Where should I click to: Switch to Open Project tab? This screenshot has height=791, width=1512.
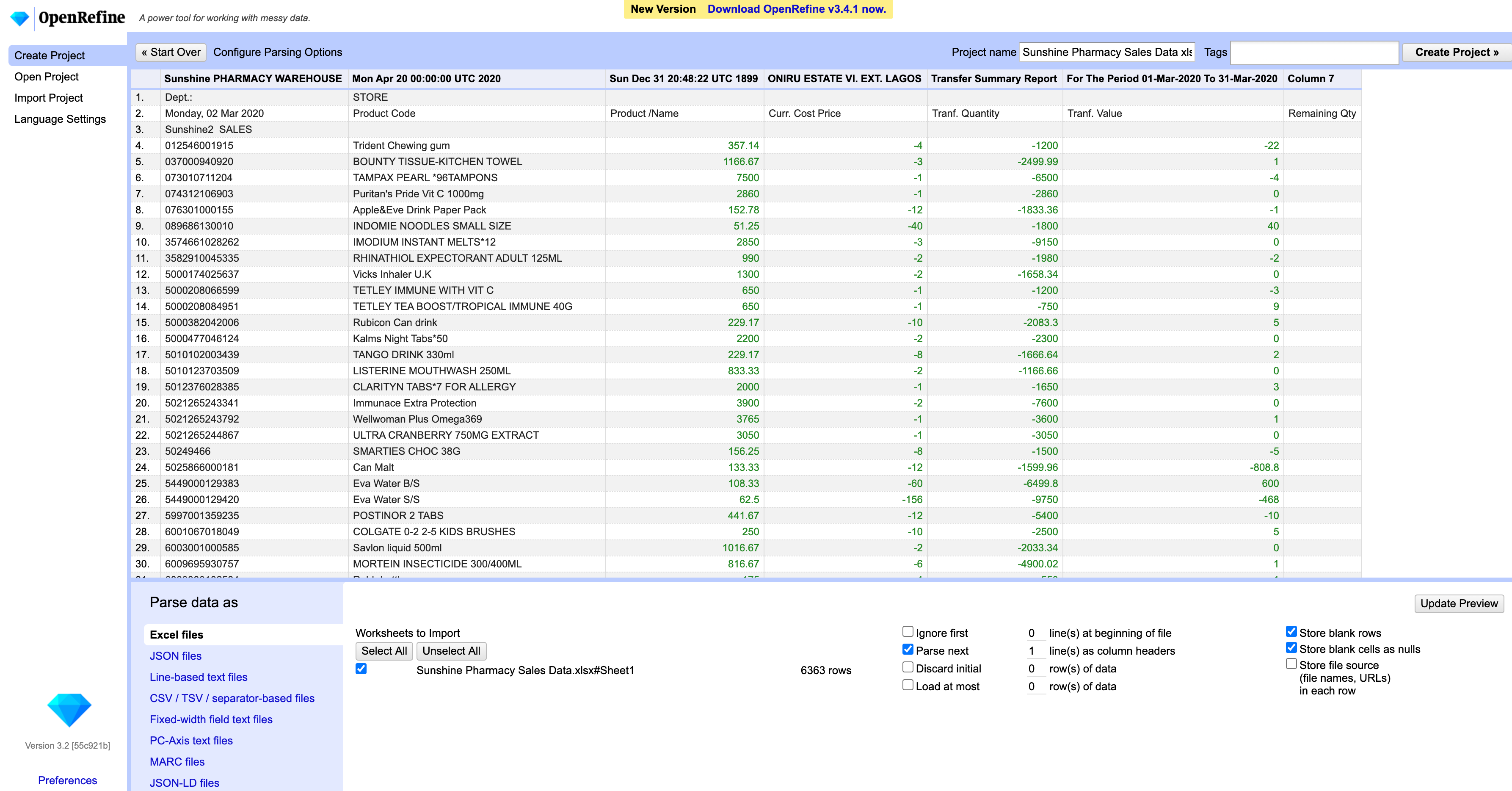click(x=47, y=76)
